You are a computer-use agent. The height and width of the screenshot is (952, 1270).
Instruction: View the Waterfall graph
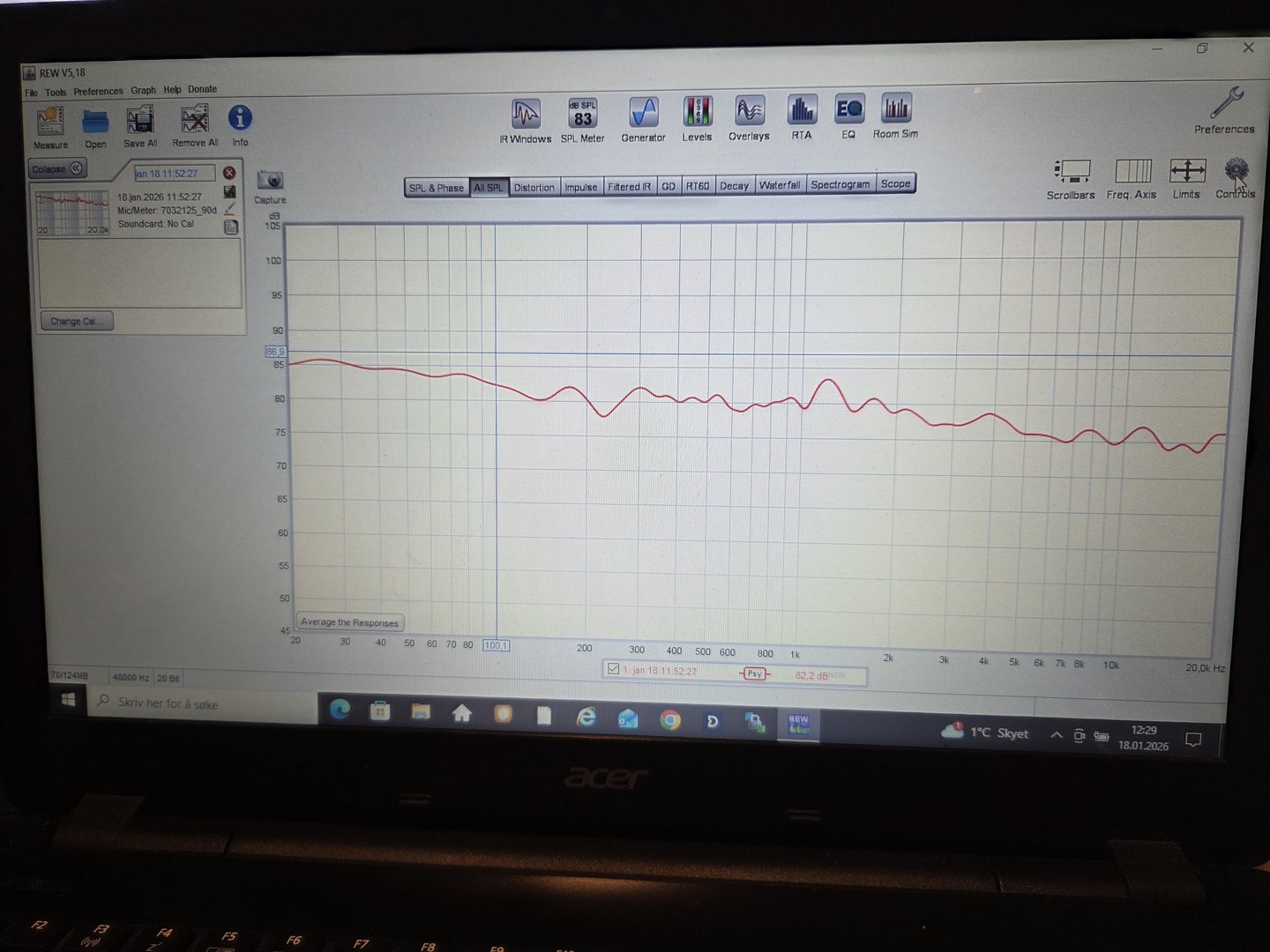tap(780, 185)
